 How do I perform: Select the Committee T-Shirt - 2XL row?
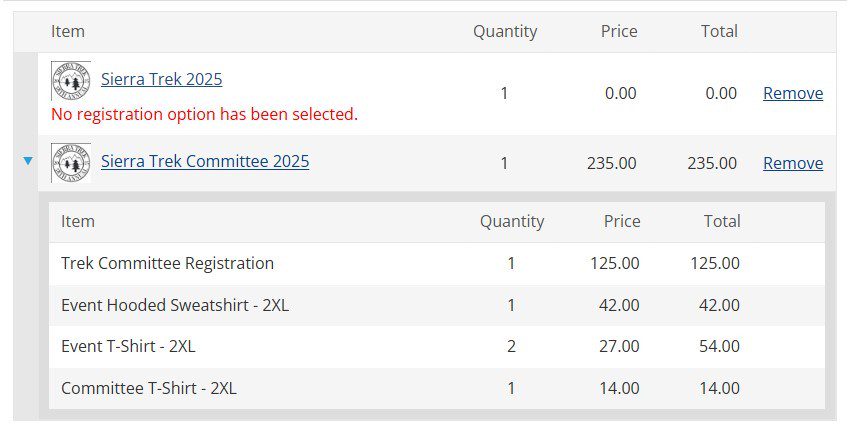click(x=437, y=388)
